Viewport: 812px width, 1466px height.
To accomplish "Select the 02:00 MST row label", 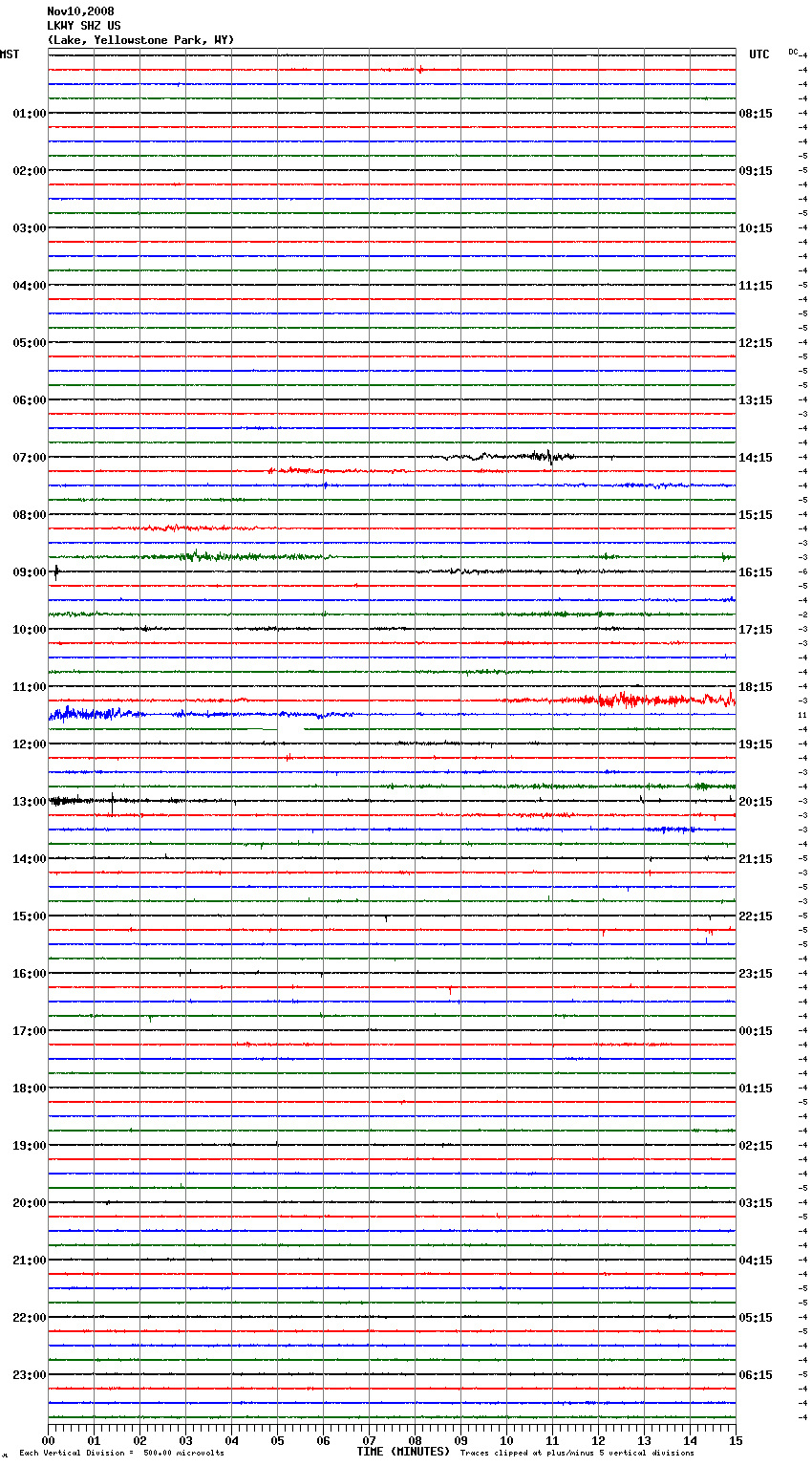I will coord(29,171).
